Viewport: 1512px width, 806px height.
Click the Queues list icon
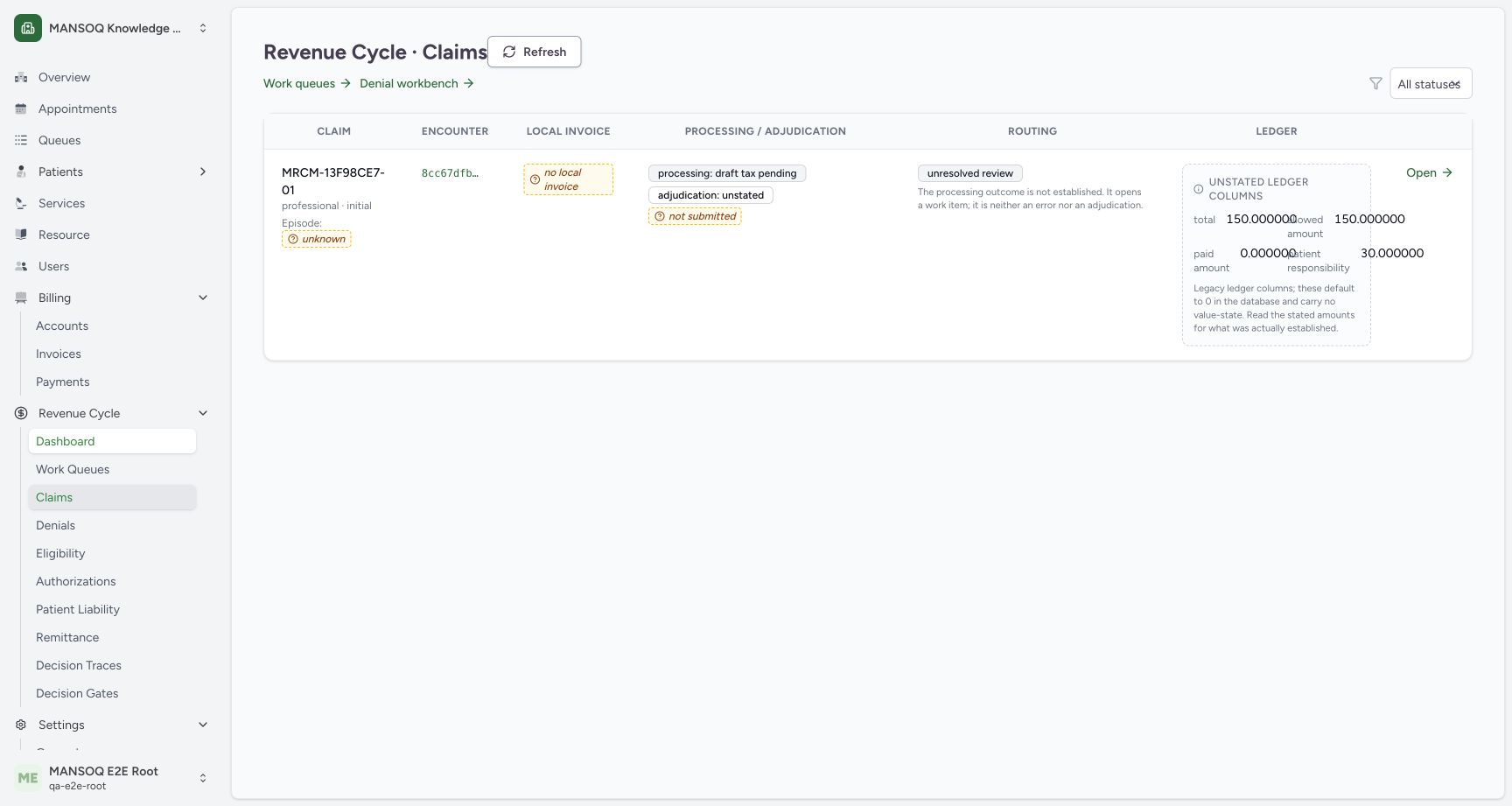21,140
